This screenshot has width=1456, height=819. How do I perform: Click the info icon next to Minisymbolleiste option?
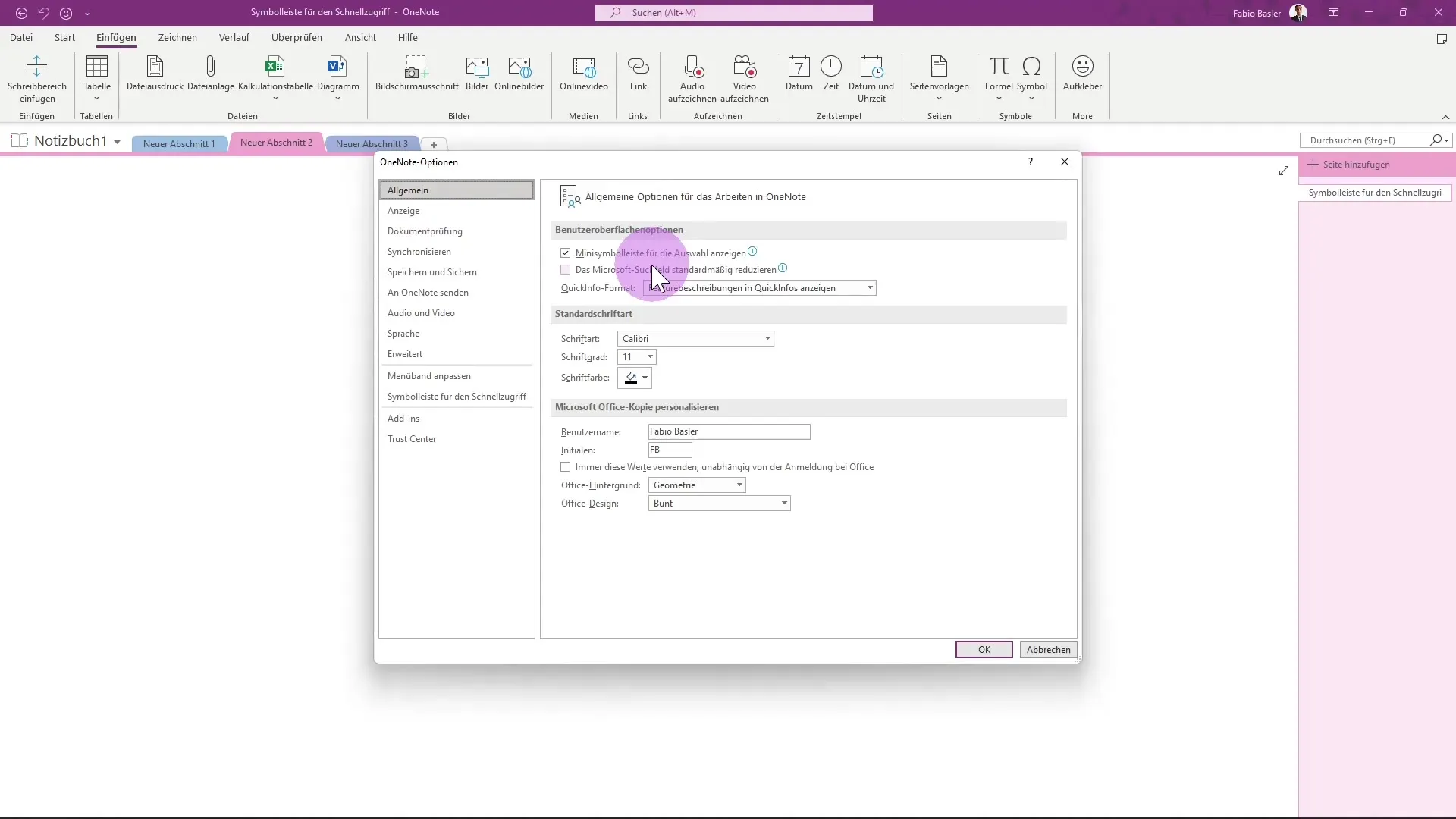pyautogui.click(x=752, y=251)
